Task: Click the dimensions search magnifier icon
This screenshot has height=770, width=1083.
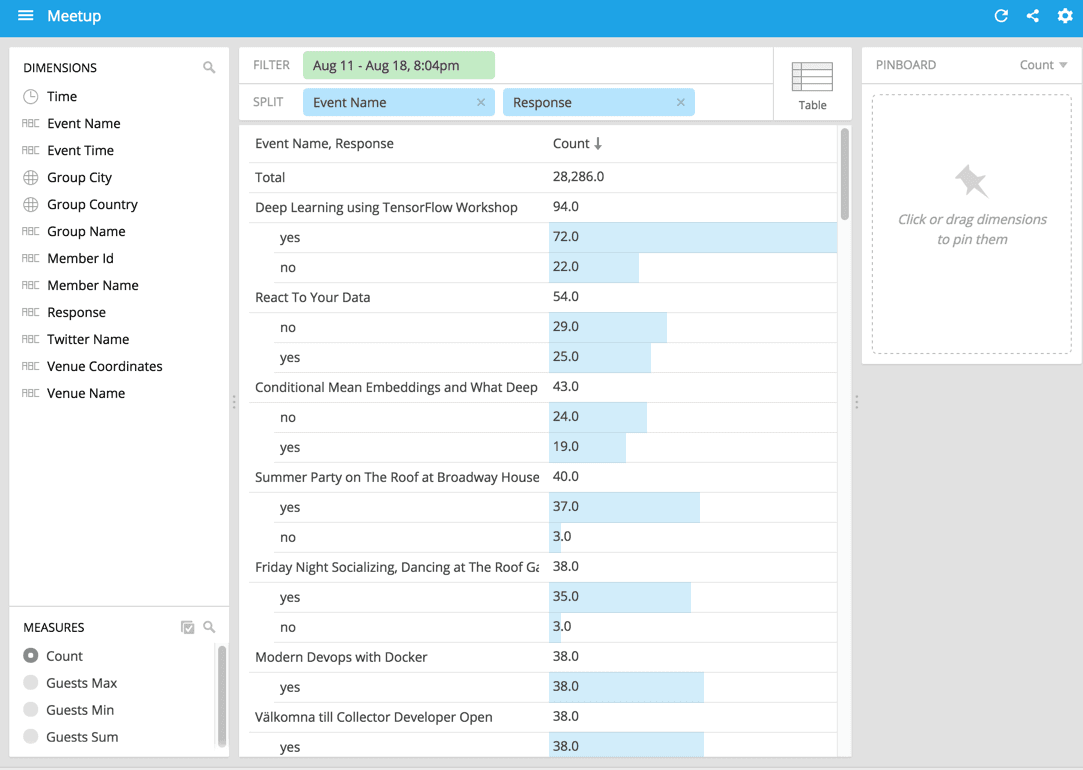Action: point(209,68)
